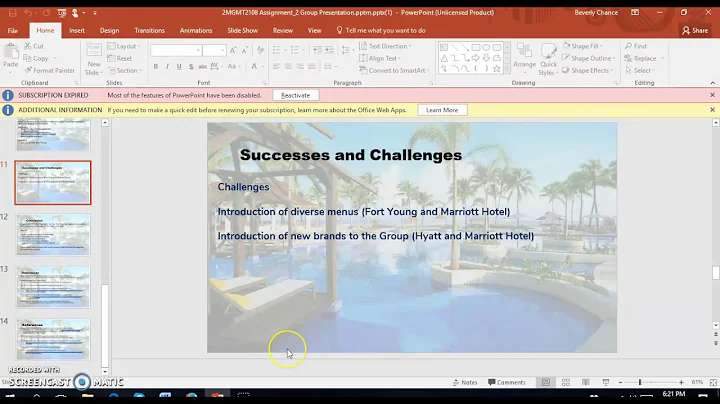Switch to the Design tab
The width and height of the screenshot is (720, 404).
(x=109, y=30)
